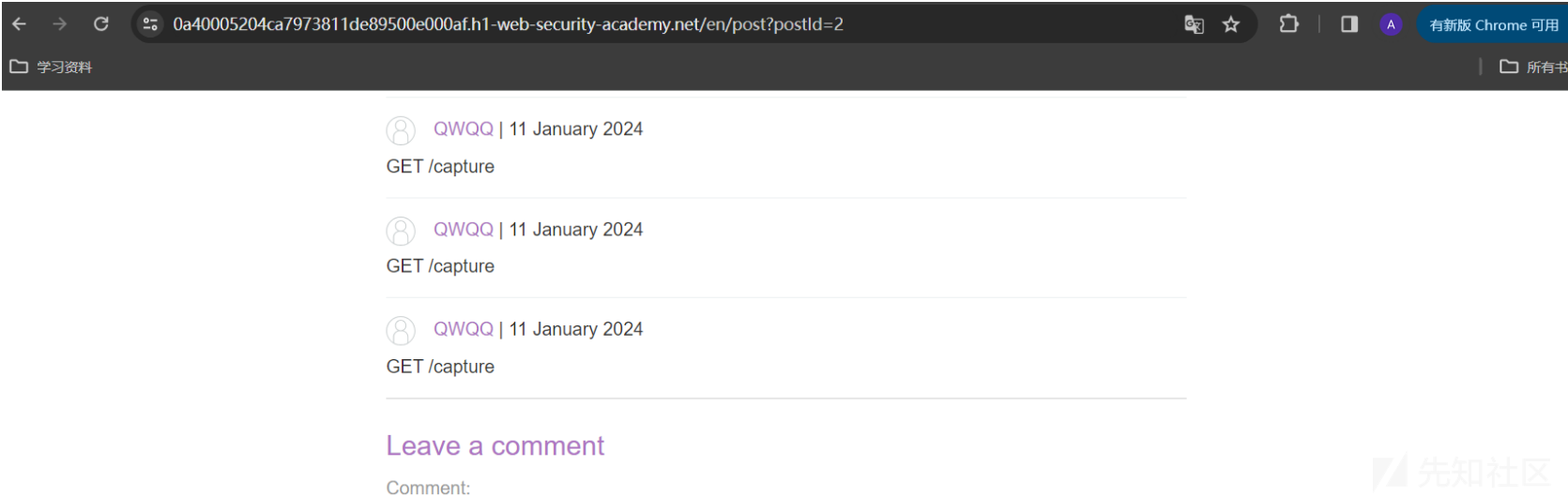The height and width of the screenshot is (497, 1568).
Task: Open second QWQQ author link
Action: click(463, 230)
